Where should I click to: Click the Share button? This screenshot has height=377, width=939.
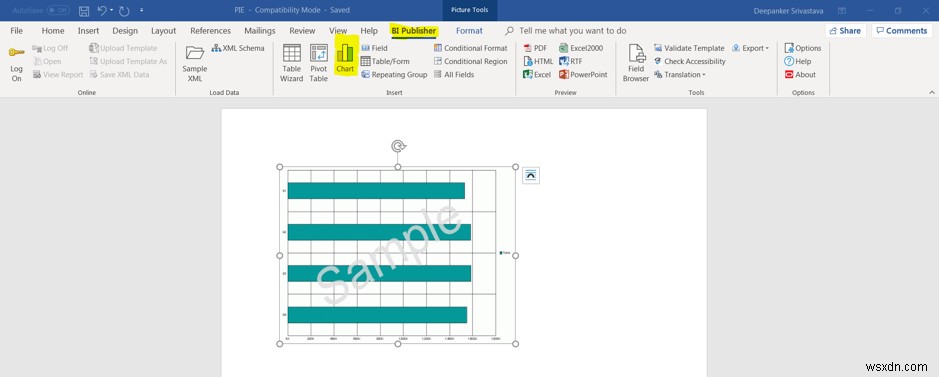coord(845,31)
